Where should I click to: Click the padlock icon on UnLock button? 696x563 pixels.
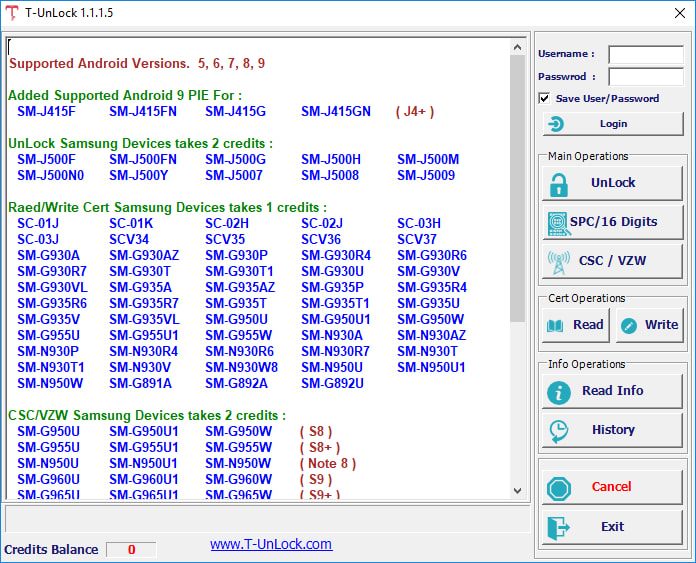click(559, 184)
